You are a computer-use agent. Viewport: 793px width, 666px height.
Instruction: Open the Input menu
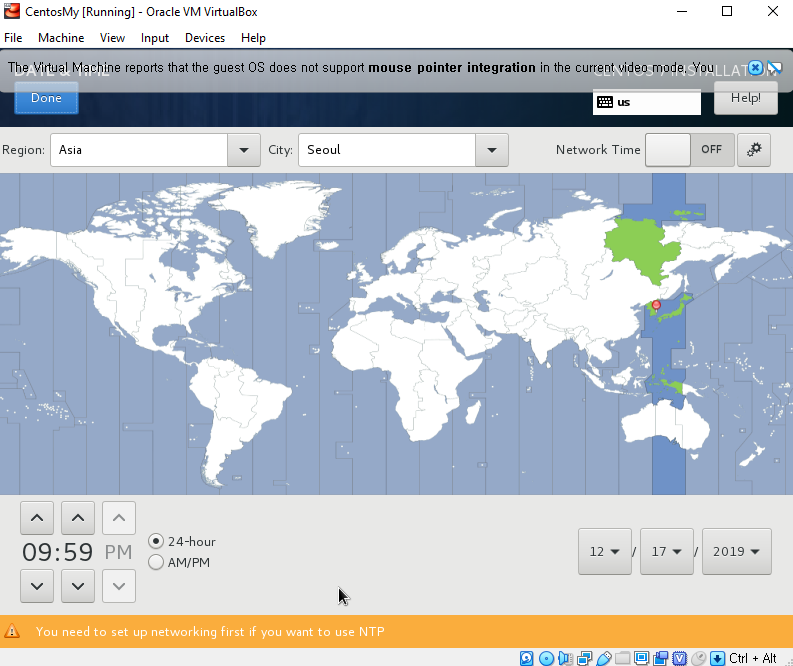155,38
